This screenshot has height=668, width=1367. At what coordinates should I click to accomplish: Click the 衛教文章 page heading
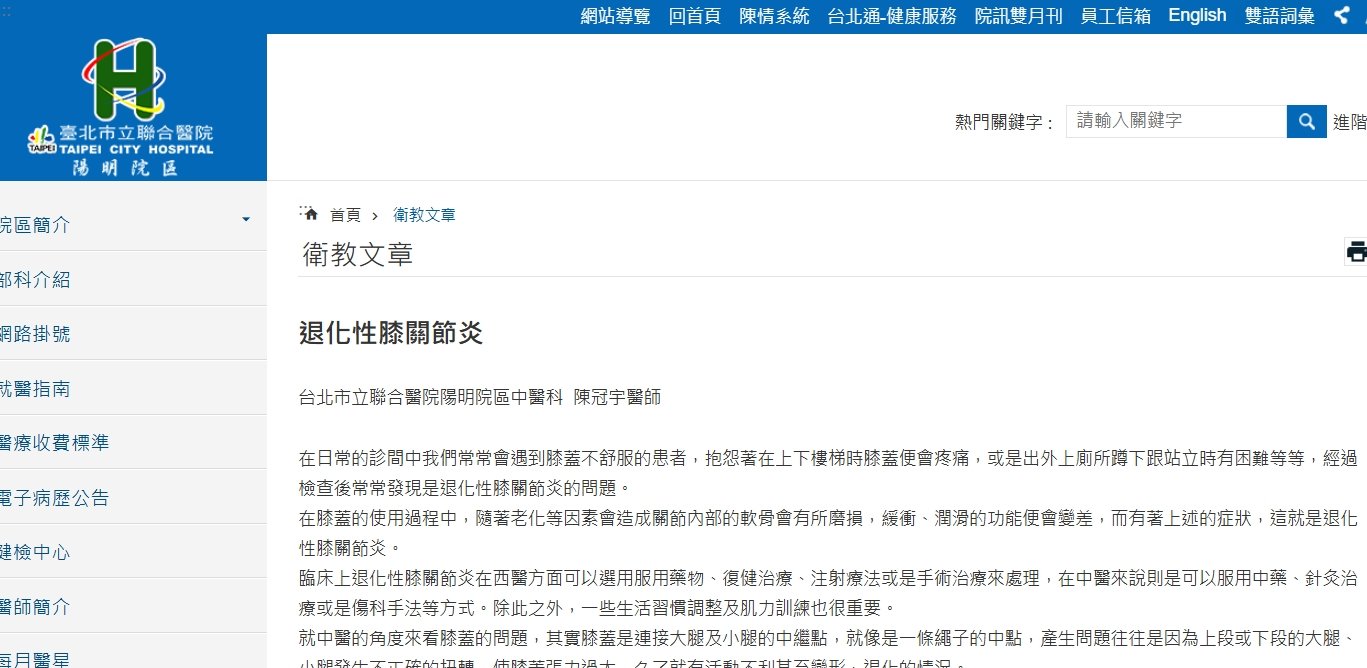tap(358, 254)
